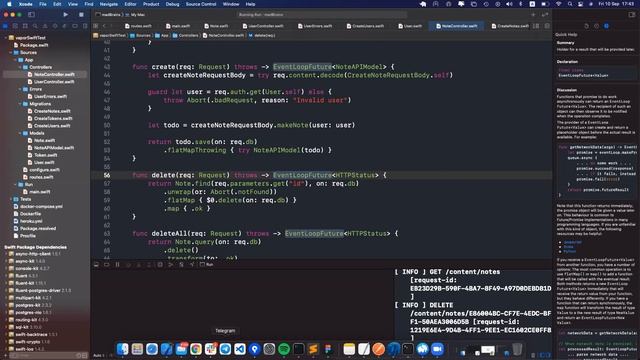Collapse the vaporSwiftTest project root

pyautogui.click(x=6, y=38)
